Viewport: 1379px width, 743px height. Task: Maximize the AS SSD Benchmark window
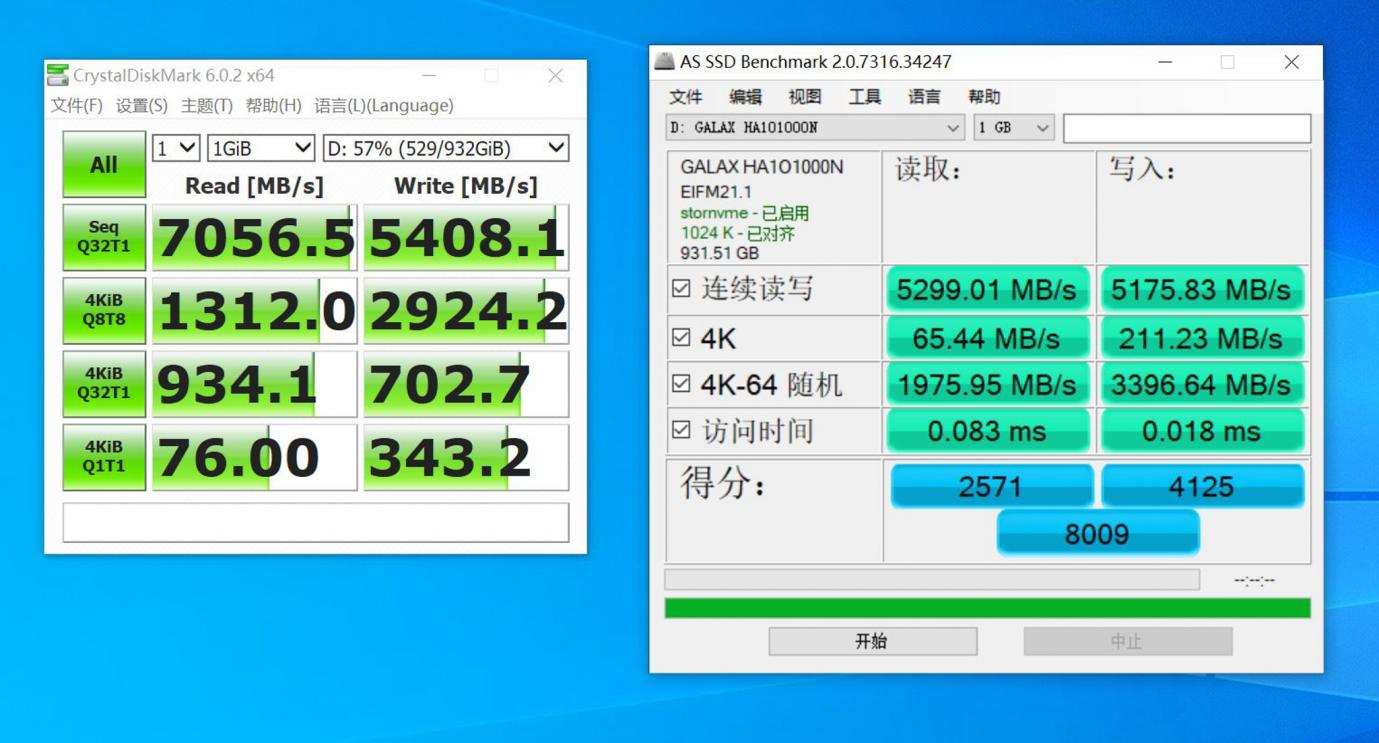[1227, 62]
